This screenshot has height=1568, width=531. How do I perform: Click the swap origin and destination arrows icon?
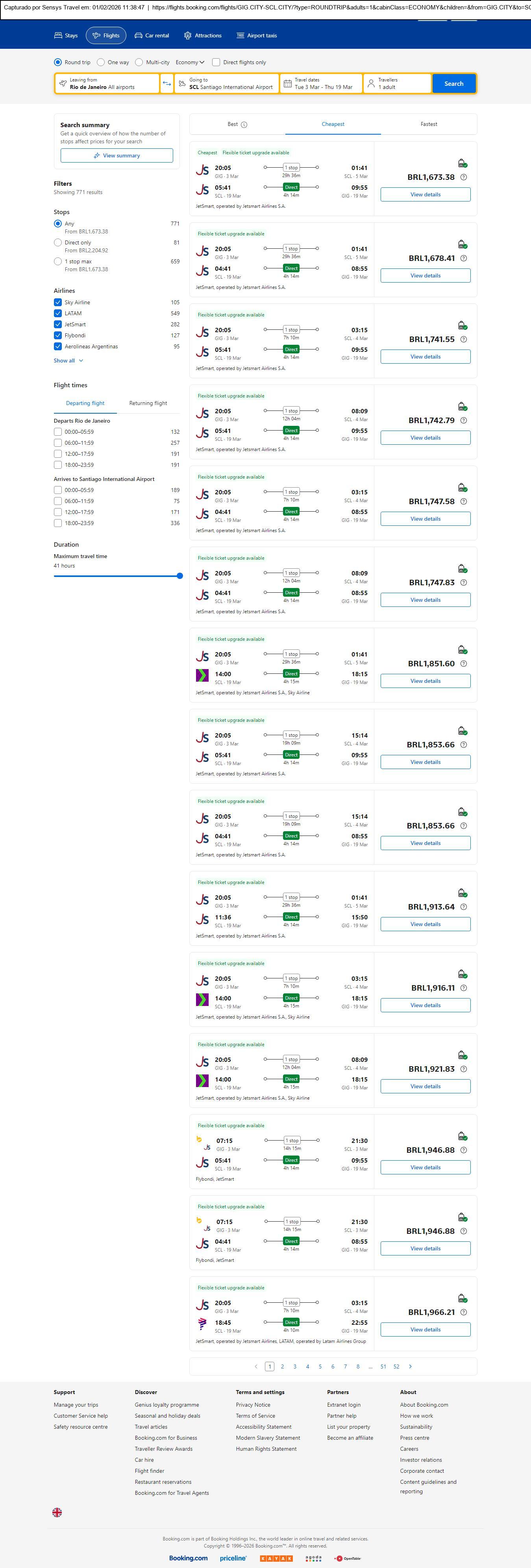click(167, 83)
